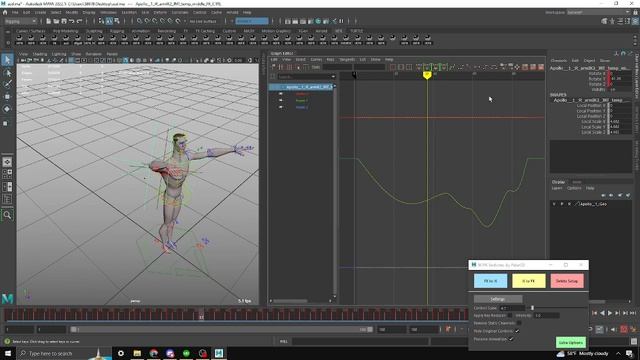Screen dimensions: 640x360
Task: Go to the Maya home screen icon
Action: coord(5,12)
